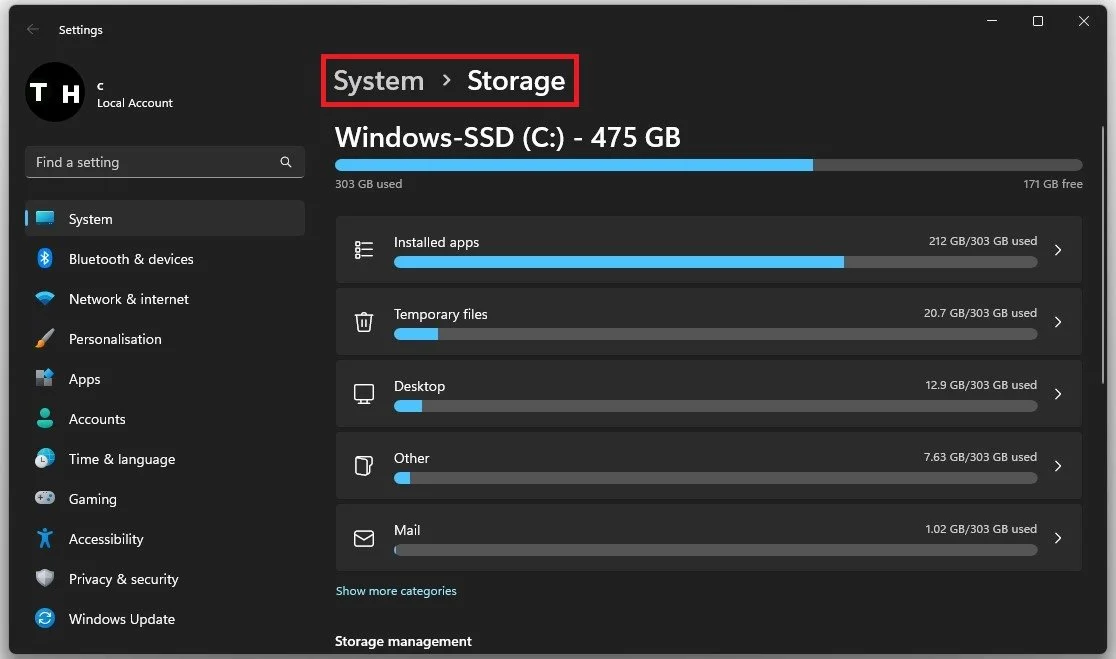Click the Accessibility figure icon
Image resolution: width=1116 pixels, height=659 pixels.
45,538
